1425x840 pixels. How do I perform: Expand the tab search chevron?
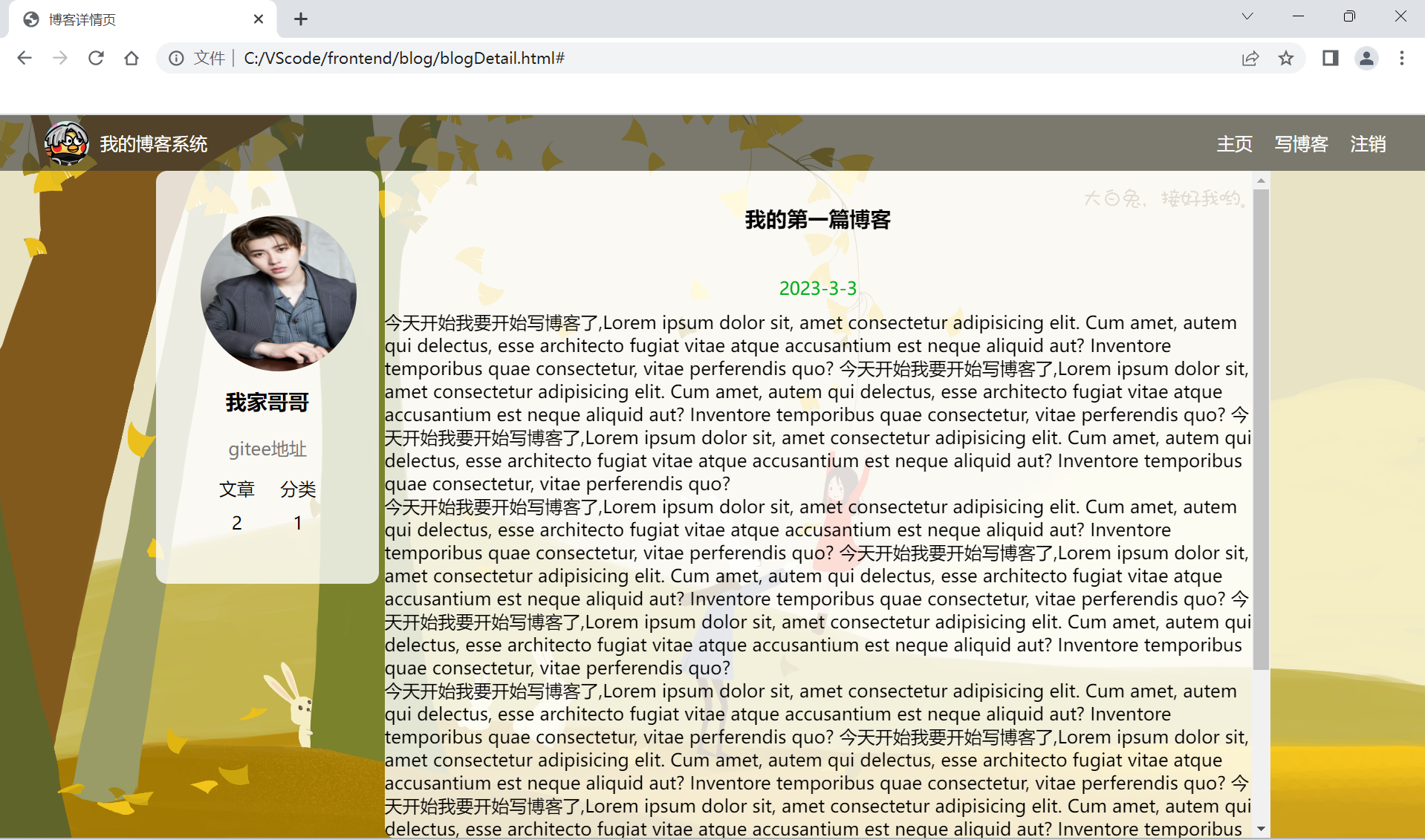(1247, 16)
